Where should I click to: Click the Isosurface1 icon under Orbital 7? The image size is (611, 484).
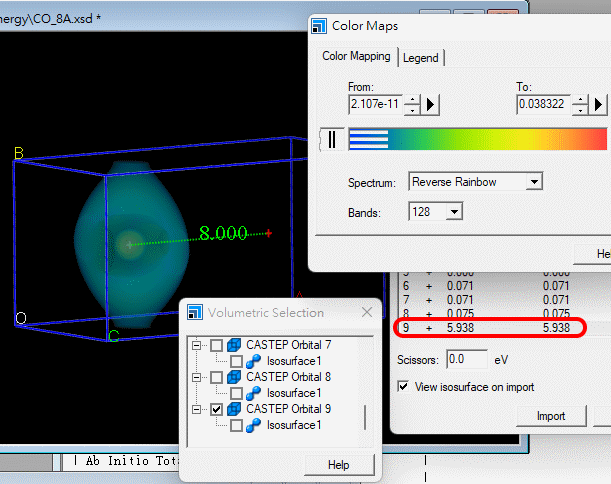point(256,361)
